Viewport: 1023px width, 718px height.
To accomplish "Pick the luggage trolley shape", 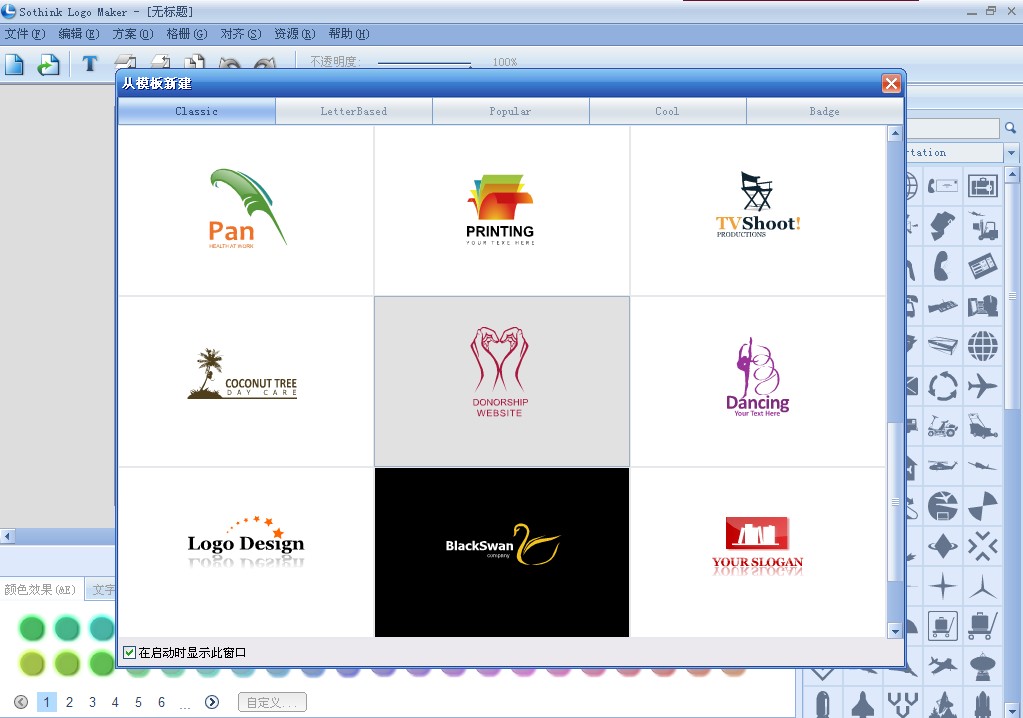I will coord(983,626).
